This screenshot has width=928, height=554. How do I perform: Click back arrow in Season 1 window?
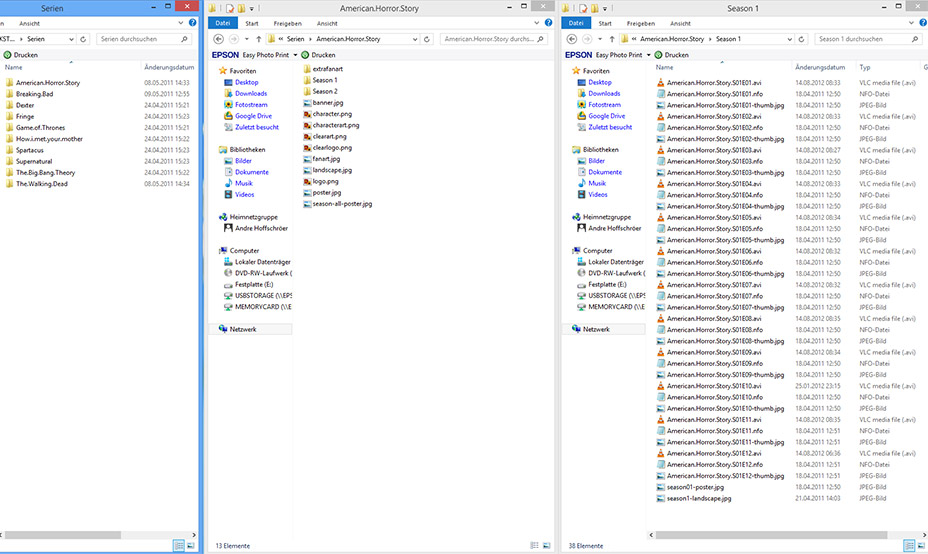click(572, 39)
